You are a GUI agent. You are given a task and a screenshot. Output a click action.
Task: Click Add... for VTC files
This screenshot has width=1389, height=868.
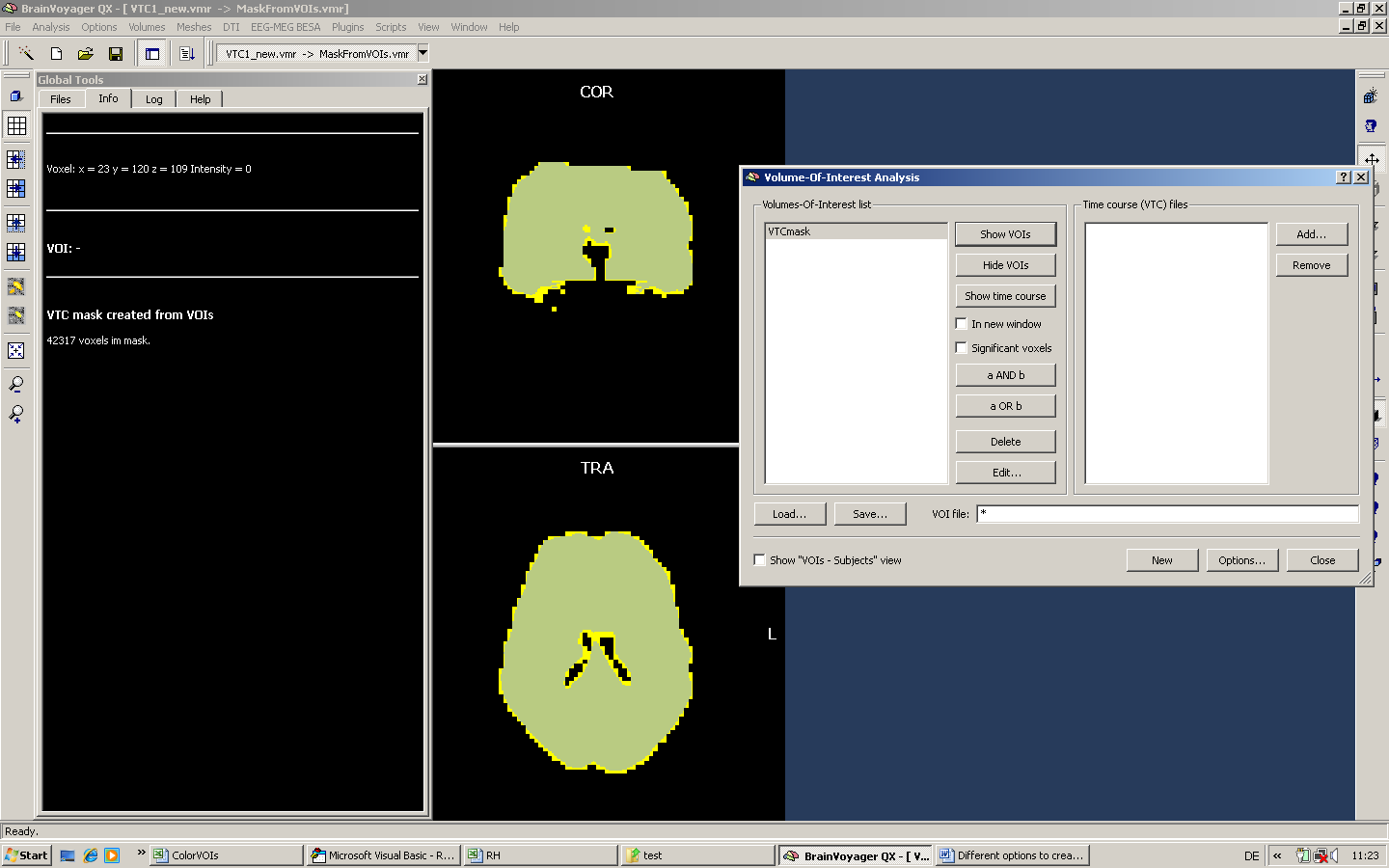[x=1311, y=234]
